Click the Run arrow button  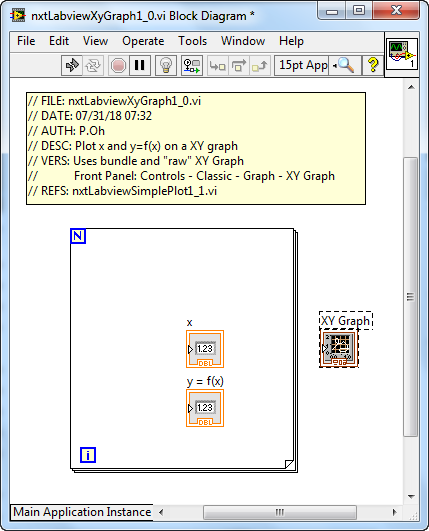72,65
